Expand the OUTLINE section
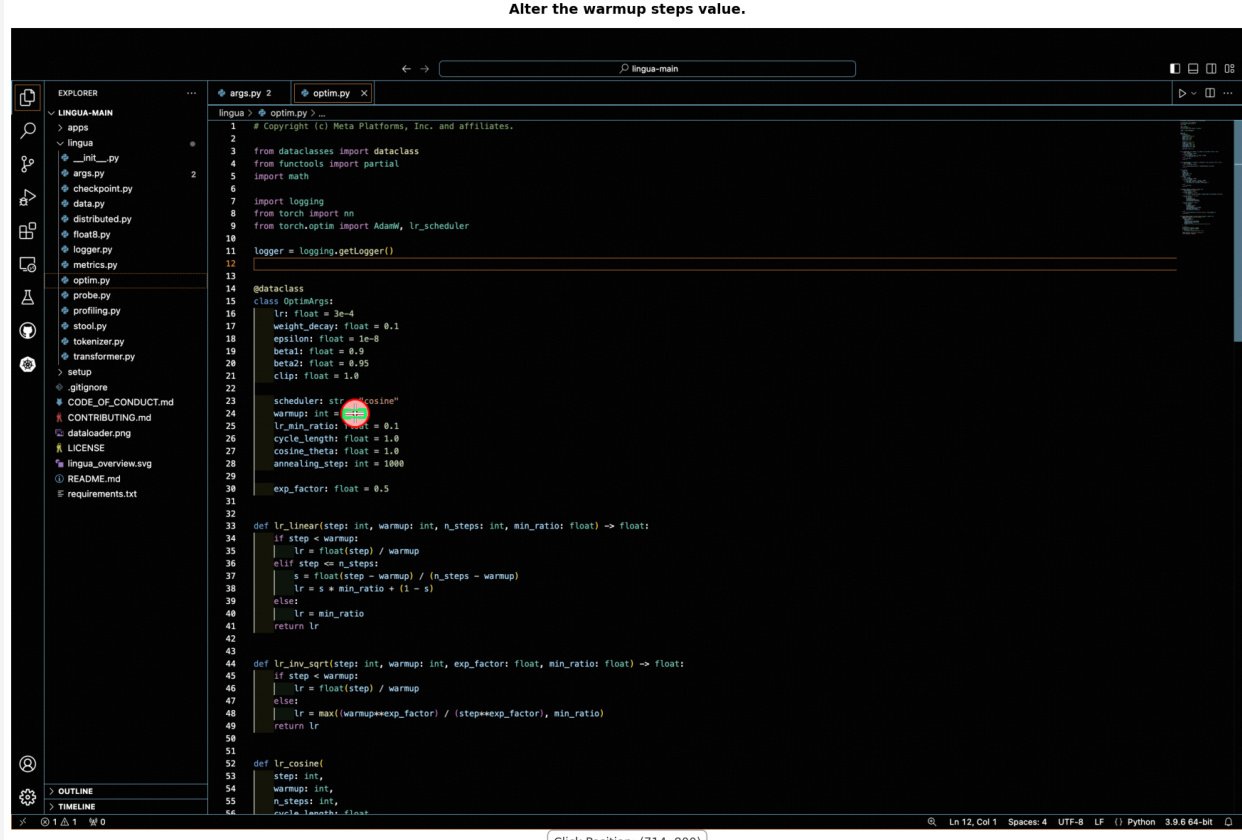1242x840 pixels. pyautogui.click(x=76, y=791)
